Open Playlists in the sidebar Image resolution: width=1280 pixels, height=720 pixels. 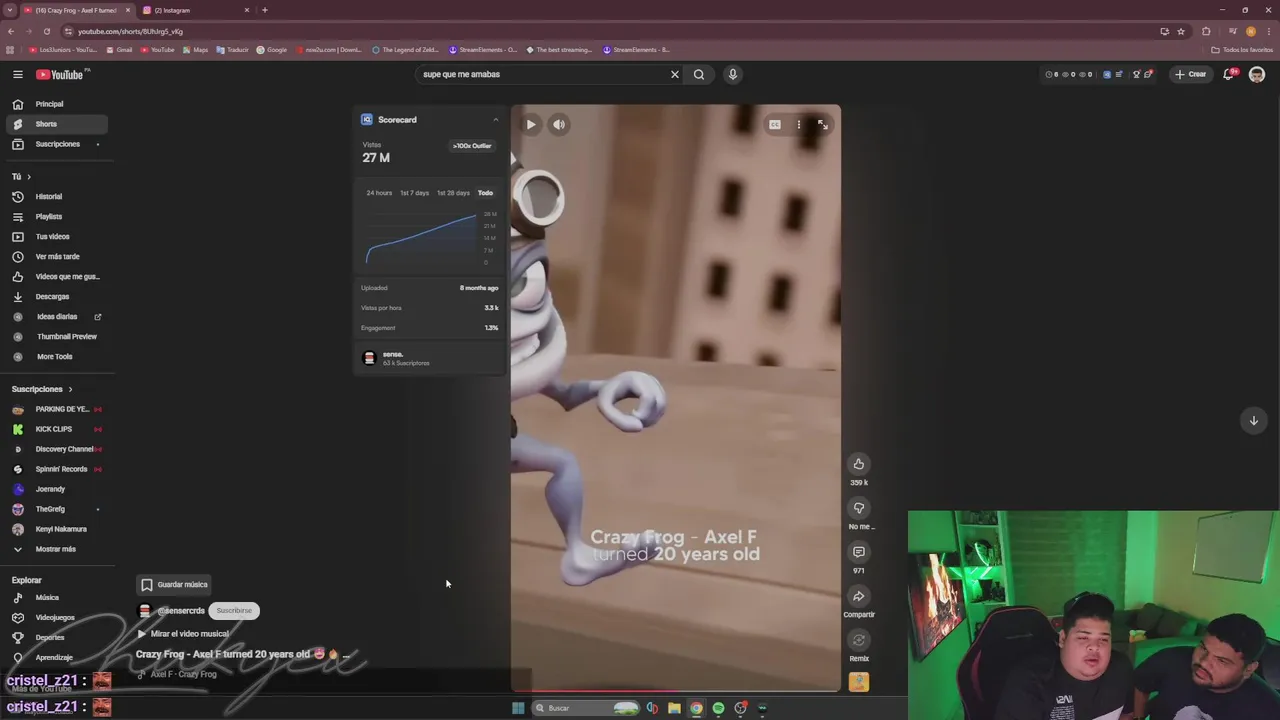[56, 217]
